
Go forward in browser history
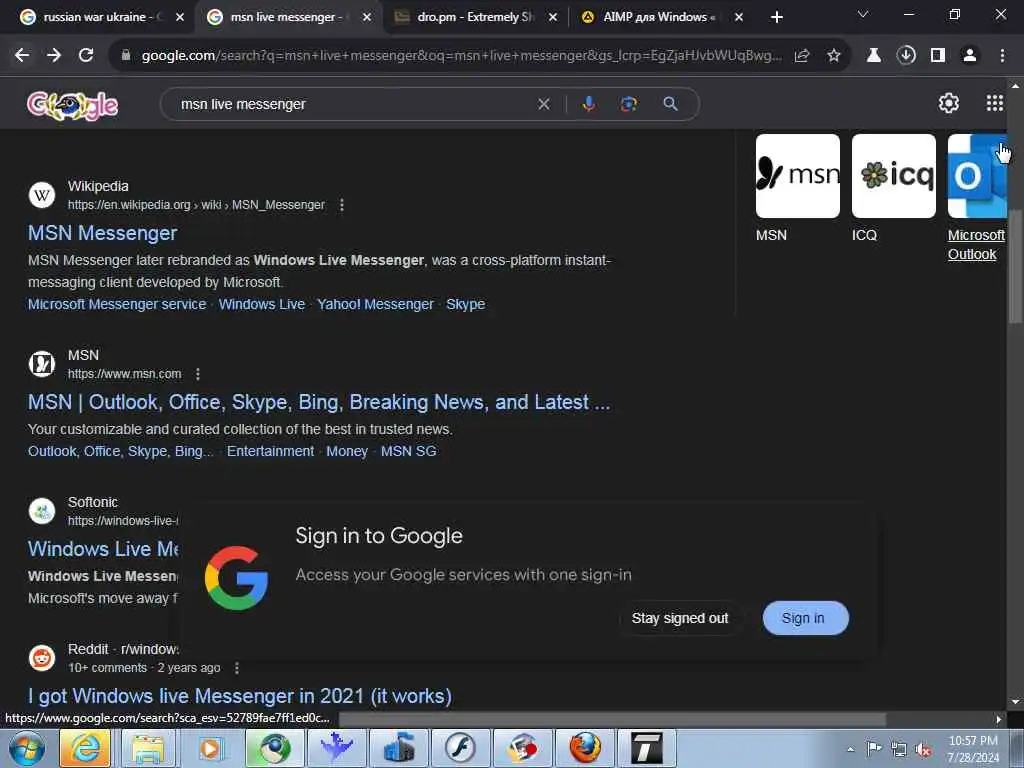pos(54,56)
